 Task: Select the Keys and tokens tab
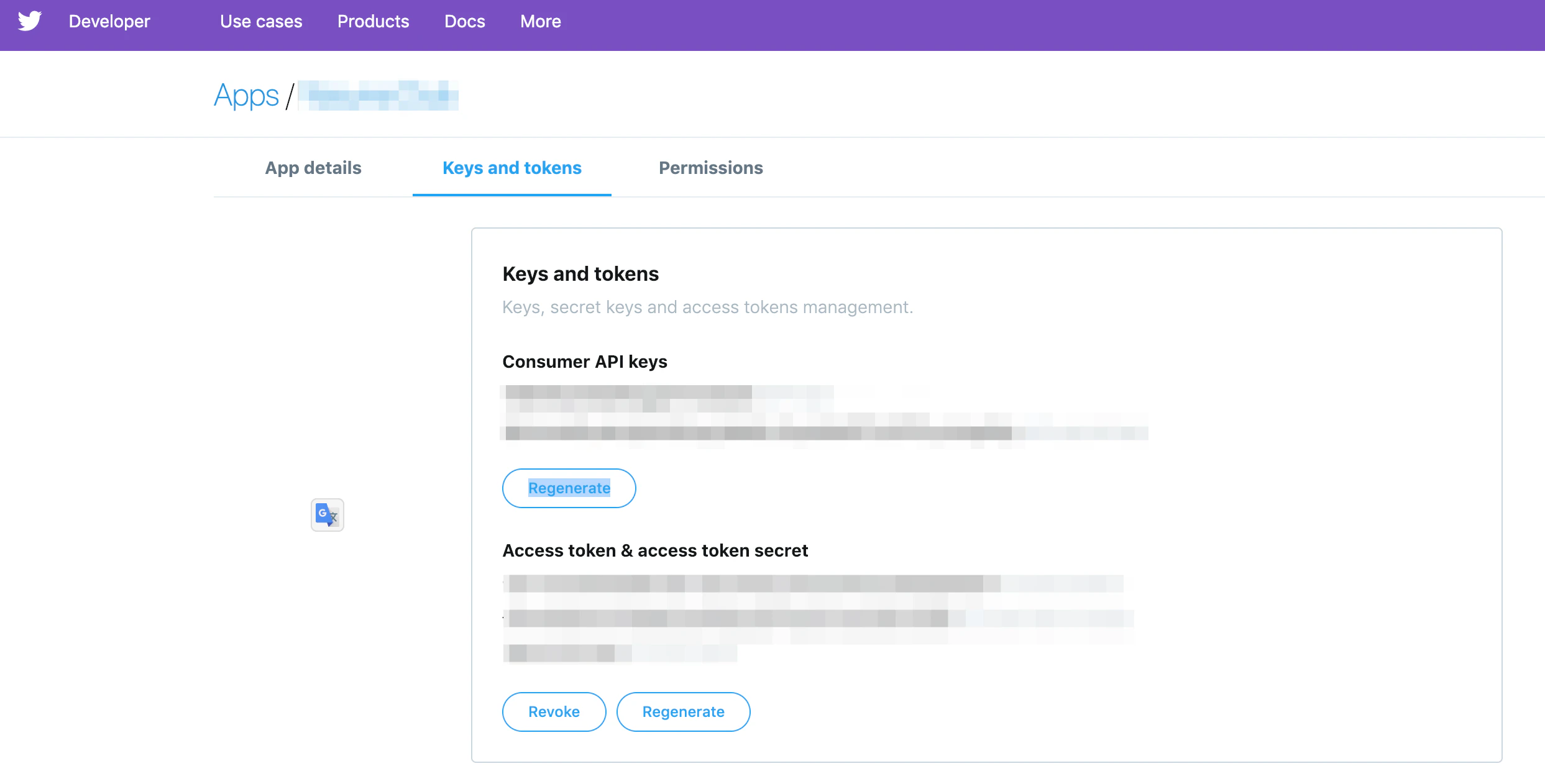(512, 168)
